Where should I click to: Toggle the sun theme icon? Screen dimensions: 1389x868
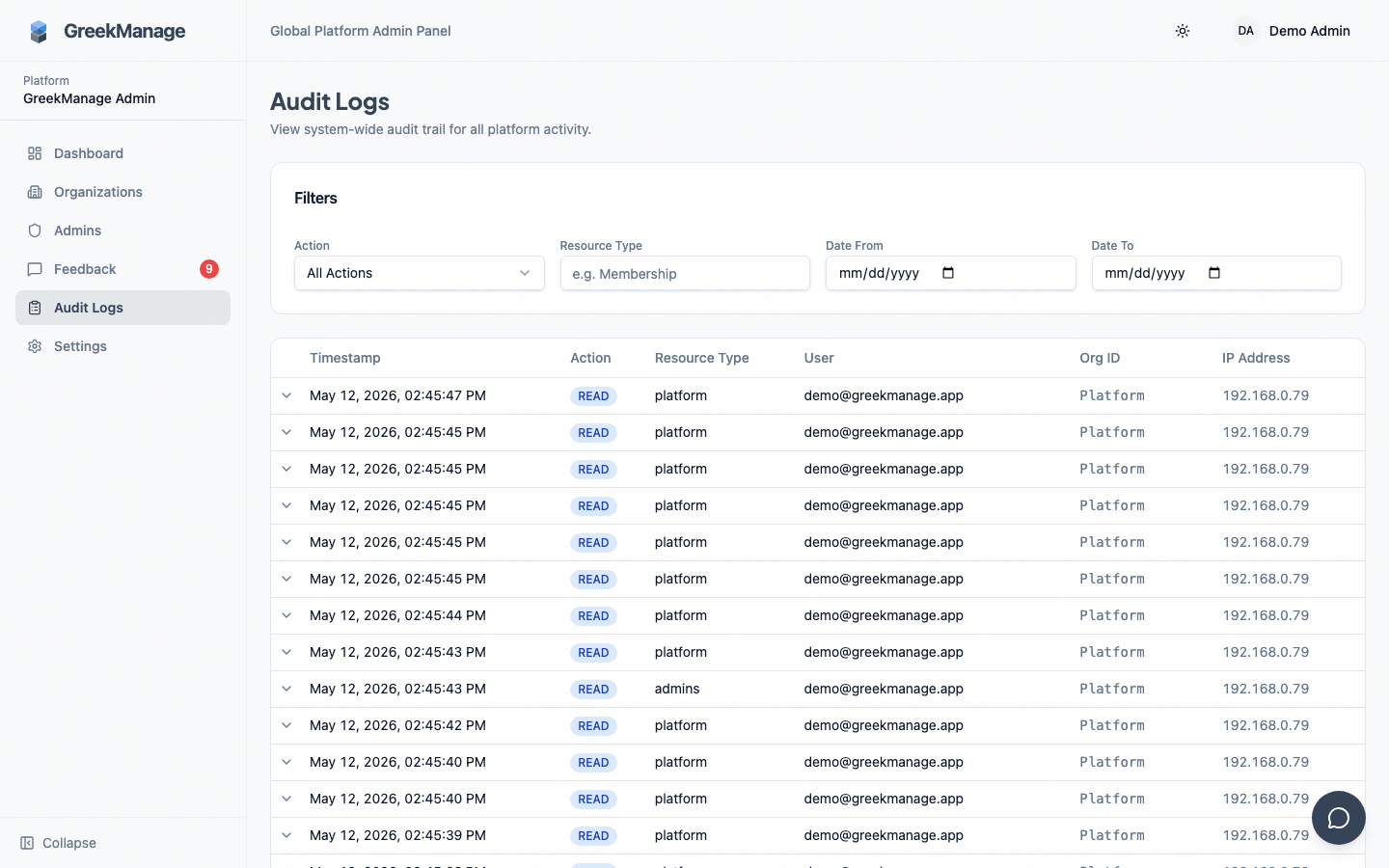coord(1183,31)
